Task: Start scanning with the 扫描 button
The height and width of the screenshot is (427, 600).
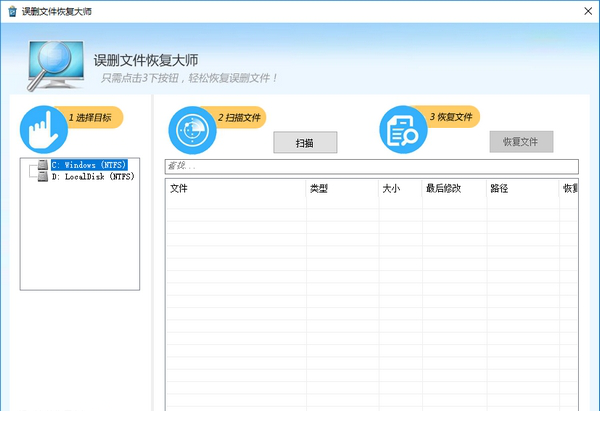Action: tap(305, 143)
